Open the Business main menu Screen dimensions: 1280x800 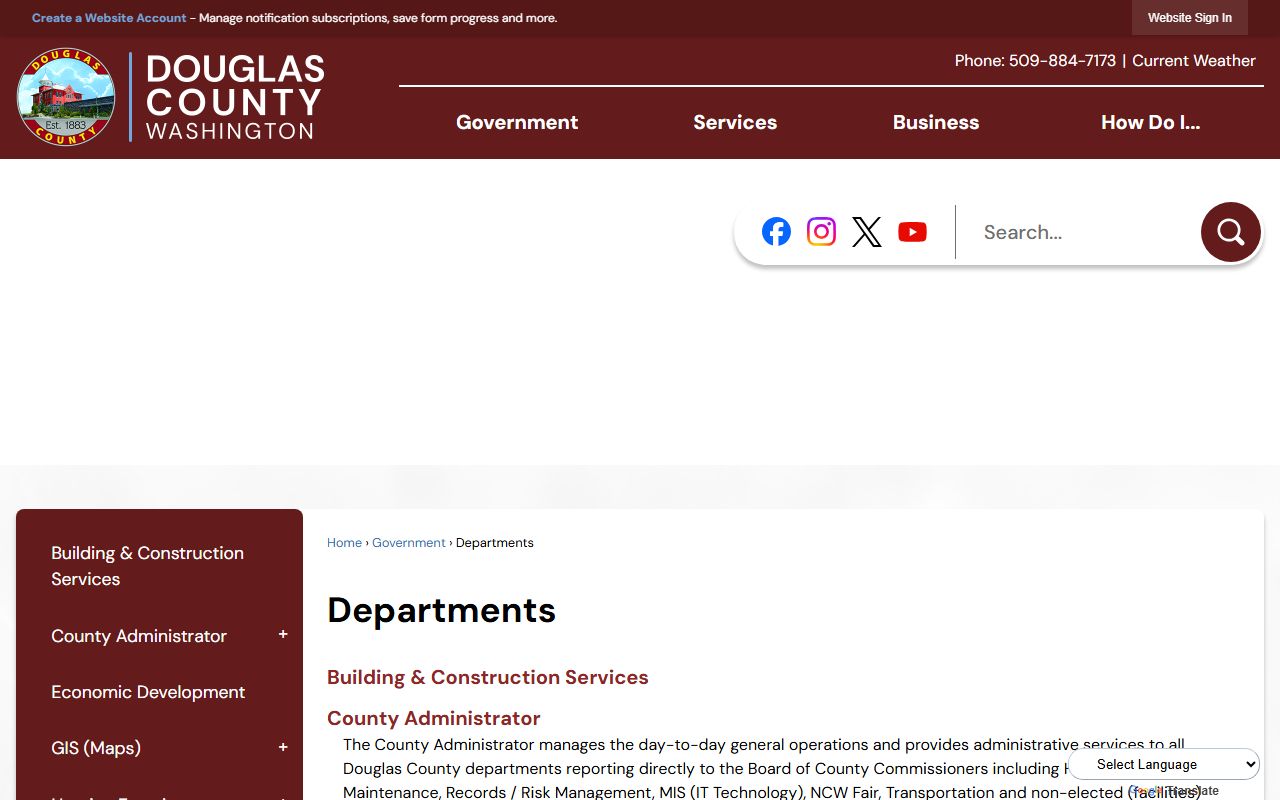click(936, 122)
